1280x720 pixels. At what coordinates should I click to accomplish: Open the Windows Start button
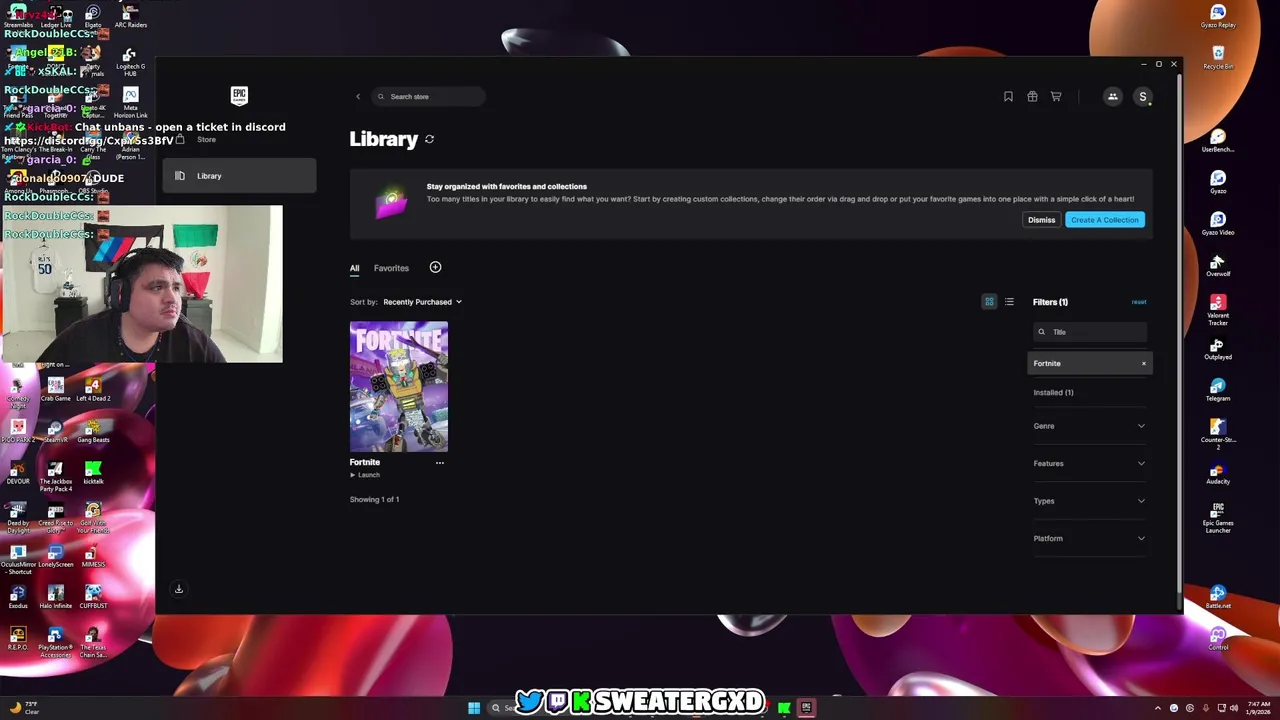click(474, 708)
